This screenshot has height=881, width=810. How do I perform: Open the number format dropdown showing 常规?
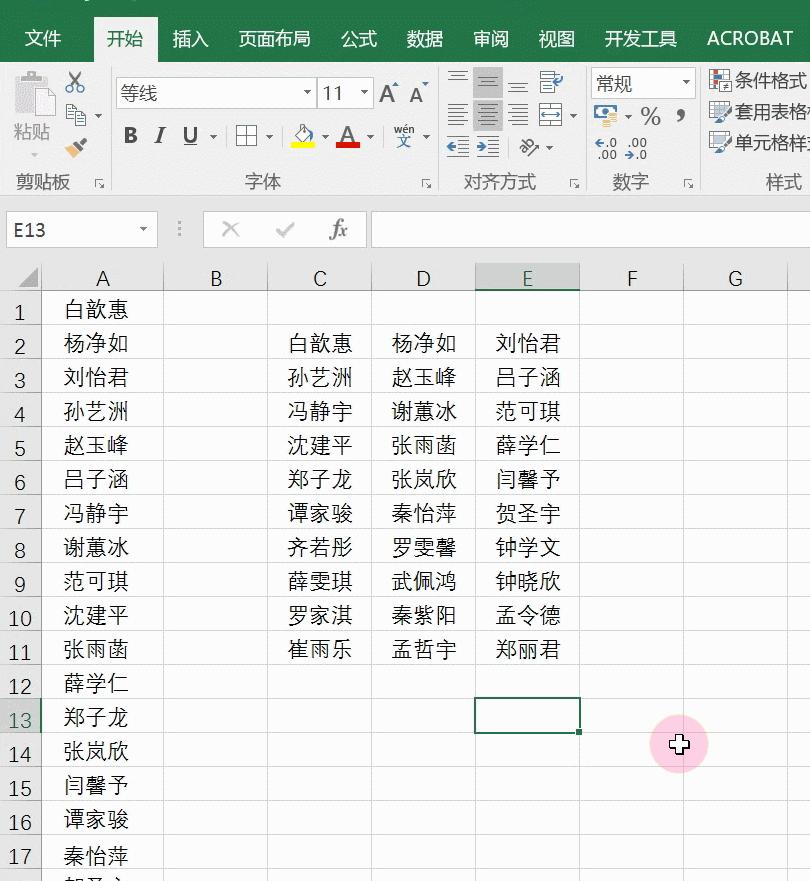(685, 83)
